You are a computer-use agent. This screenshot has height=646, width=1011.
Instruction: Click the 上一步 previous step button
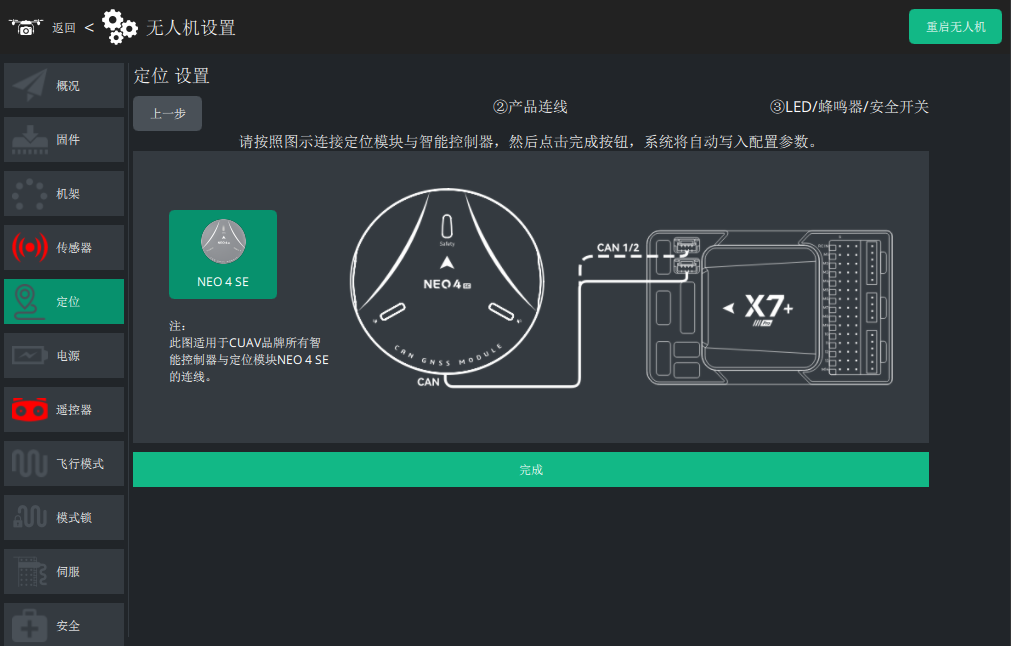[x=168, y=113]
